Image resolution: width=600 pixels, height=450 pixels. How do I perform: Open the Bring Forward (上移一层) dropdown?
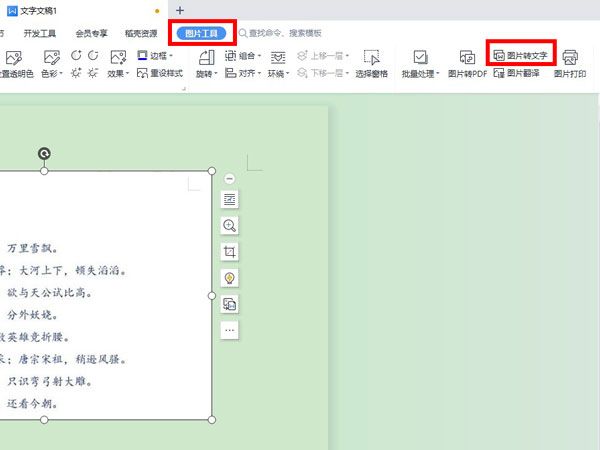click(323, 56)
